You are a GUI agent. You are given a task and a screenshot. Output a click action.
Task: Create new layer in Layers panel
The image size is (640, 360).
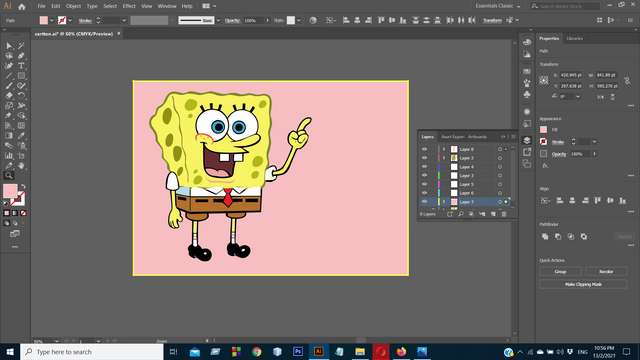pos(493,214)
